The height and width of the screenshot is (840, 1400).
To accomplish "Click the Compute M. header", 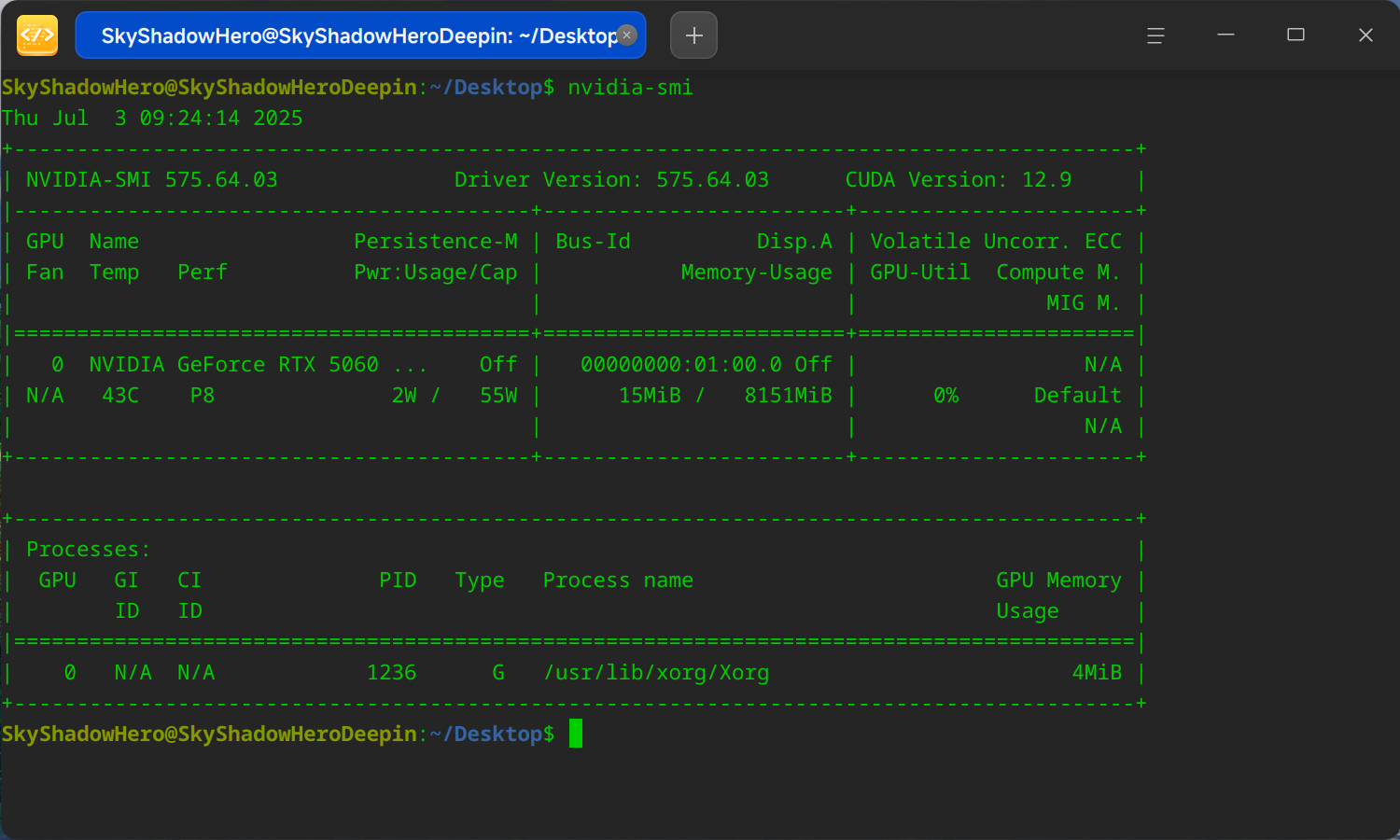I will [x=1058, y=273].
